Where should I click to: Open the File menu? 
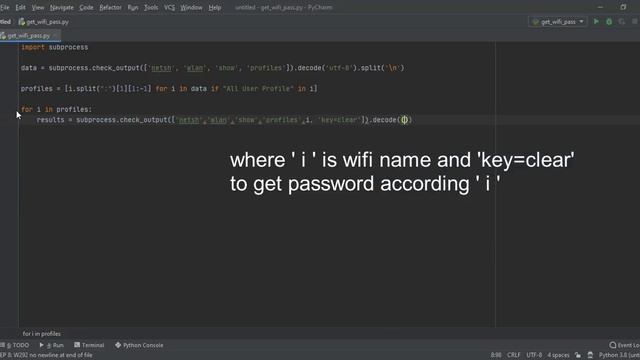[x=4, y=7]
